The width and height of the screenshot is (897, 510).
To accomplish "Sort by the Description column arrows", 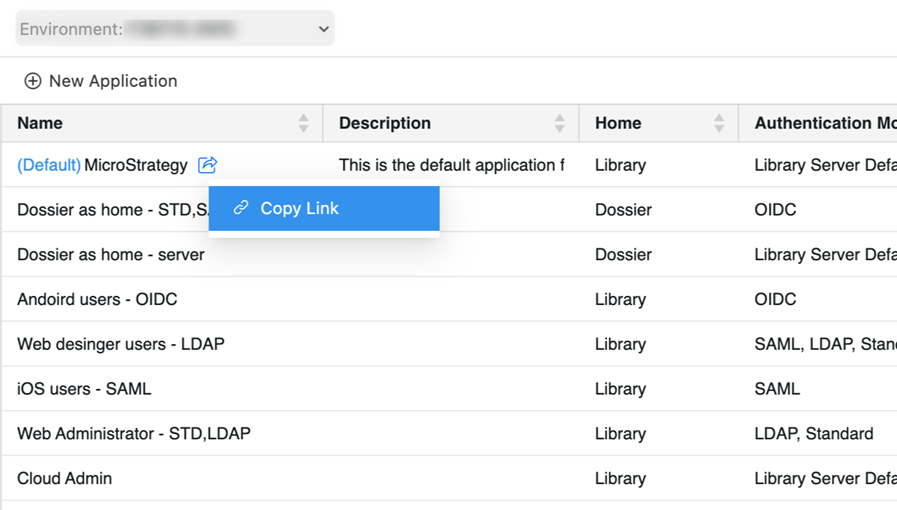I will click(x=559, y=123).
